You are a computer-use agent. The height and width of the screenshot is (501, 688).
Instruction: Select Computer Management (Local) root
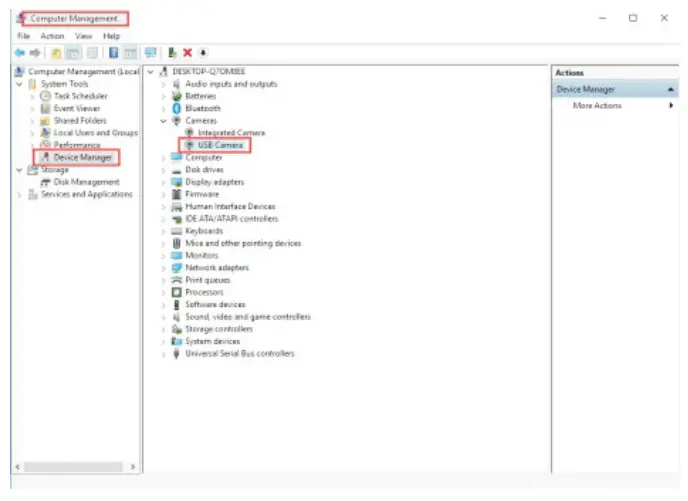[x=84, y=72]
